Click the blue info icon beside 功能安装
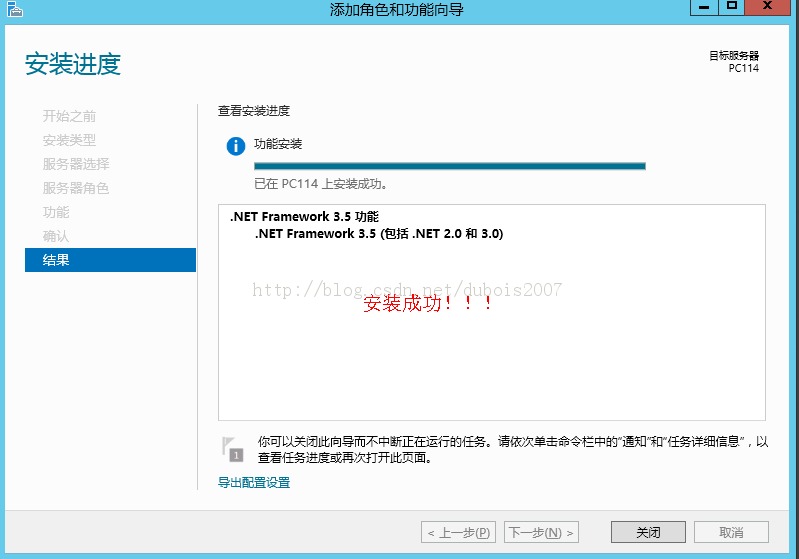Screen dimensions: 799x559 coord(235,146)
